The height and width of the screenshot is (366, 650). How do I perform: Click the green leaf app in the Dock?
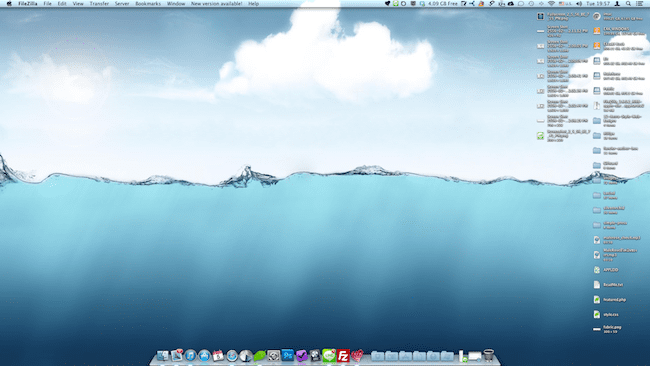pos(260,356)
